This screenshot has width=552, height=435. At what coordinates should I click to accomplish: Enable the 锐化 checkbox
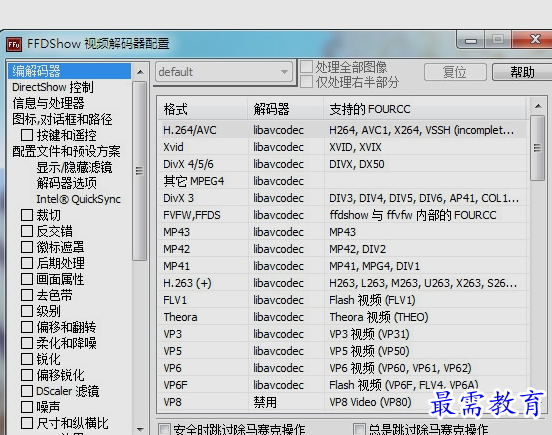tap(27, 359)
